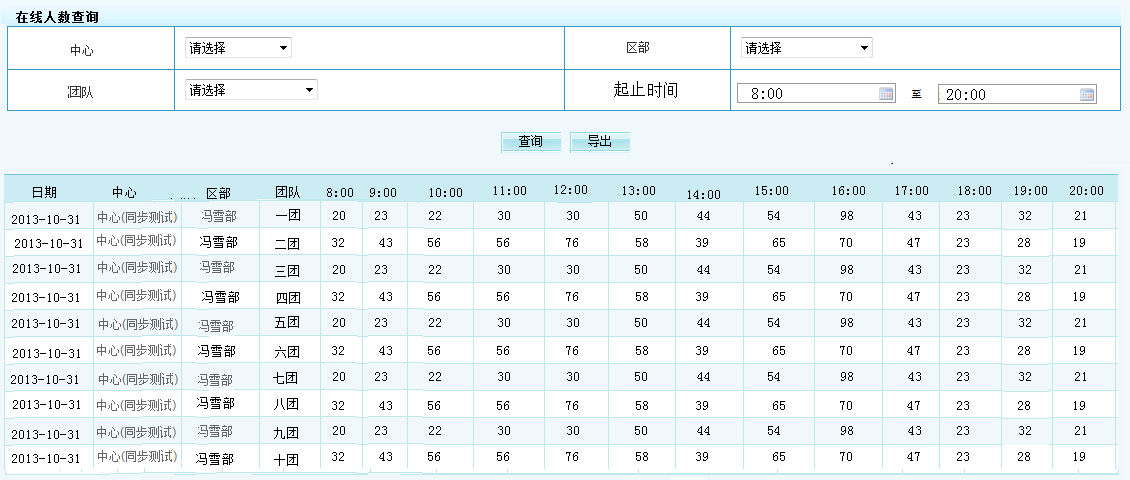Click the 团队 column header

click(x=288, y=192)
